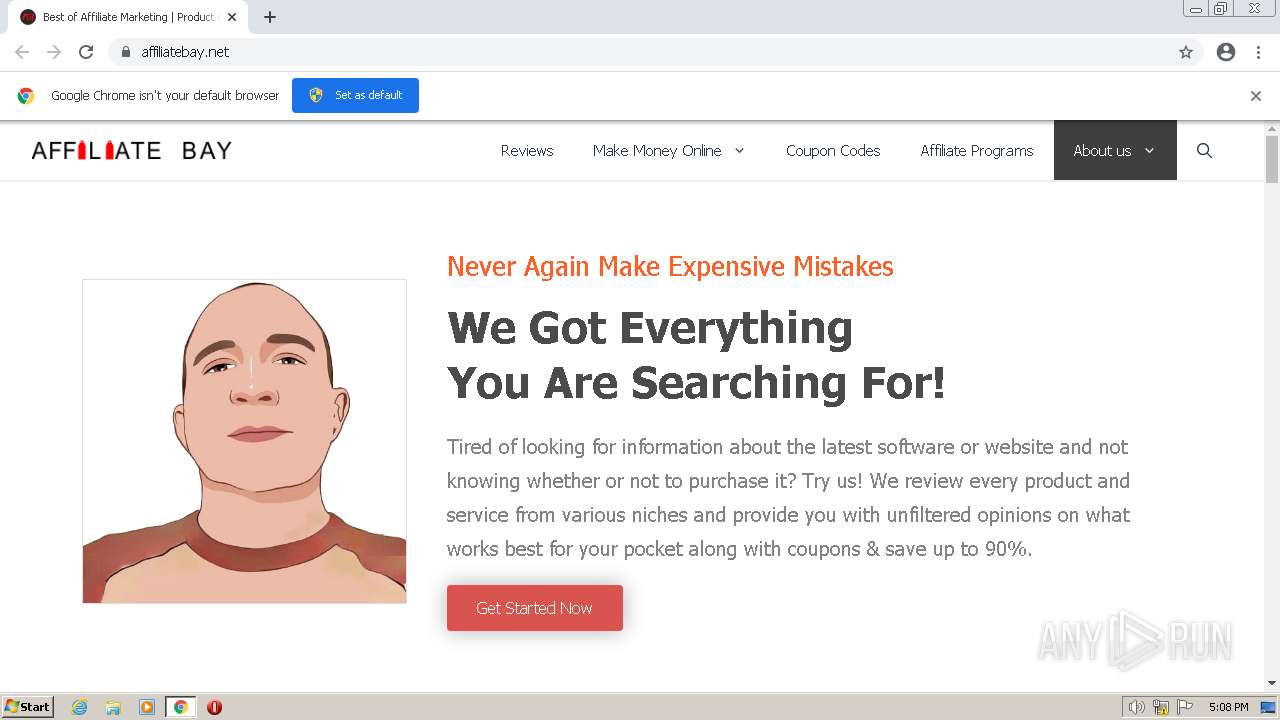Image resolution: width=1280 pixels, height=720 pixels.
Task: Open the Coupon Codes menu item
Action: pyautogui.click(x=833, y=151)
